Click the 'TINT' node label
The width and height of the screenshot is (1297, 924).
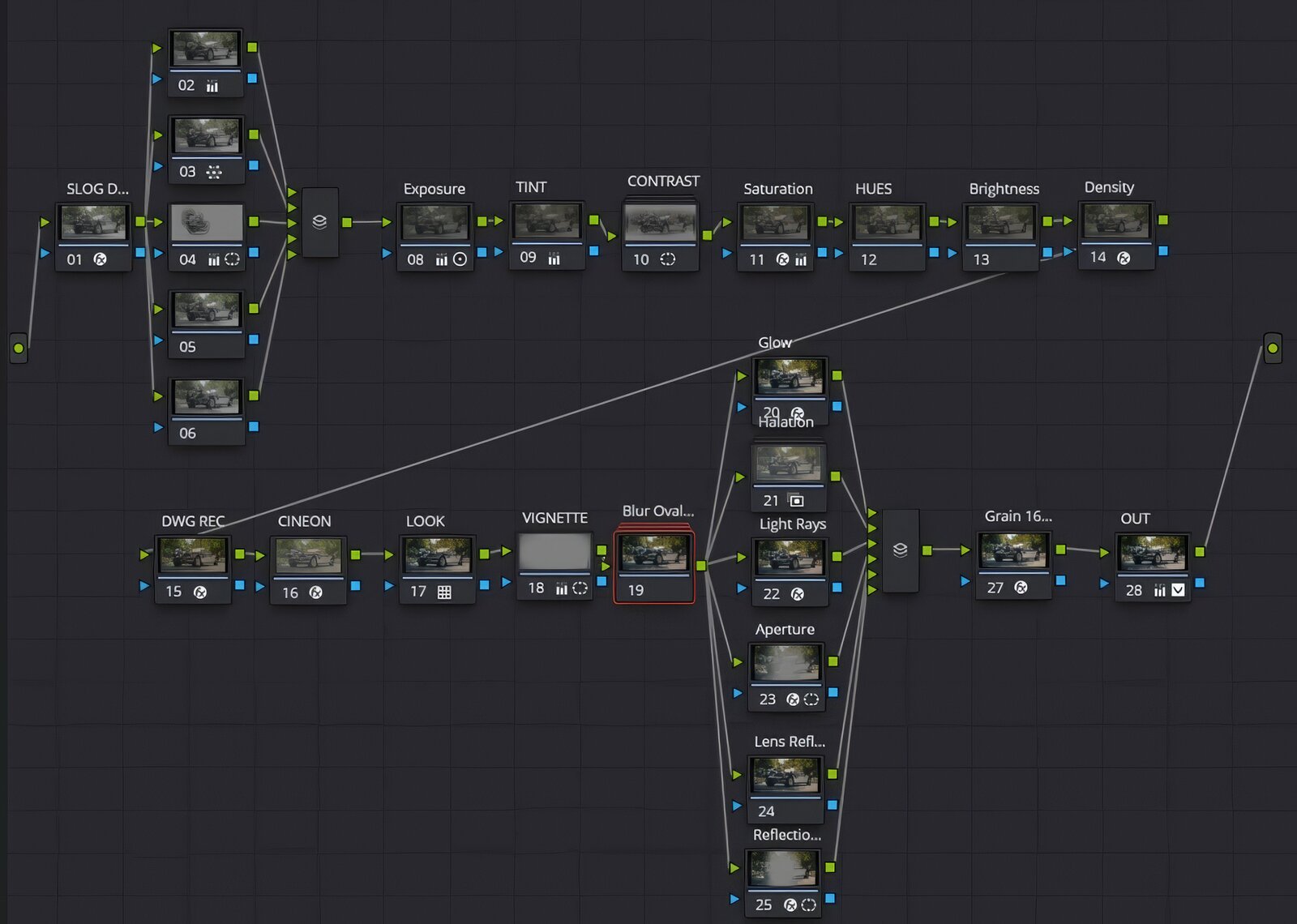tap(532, 187)
